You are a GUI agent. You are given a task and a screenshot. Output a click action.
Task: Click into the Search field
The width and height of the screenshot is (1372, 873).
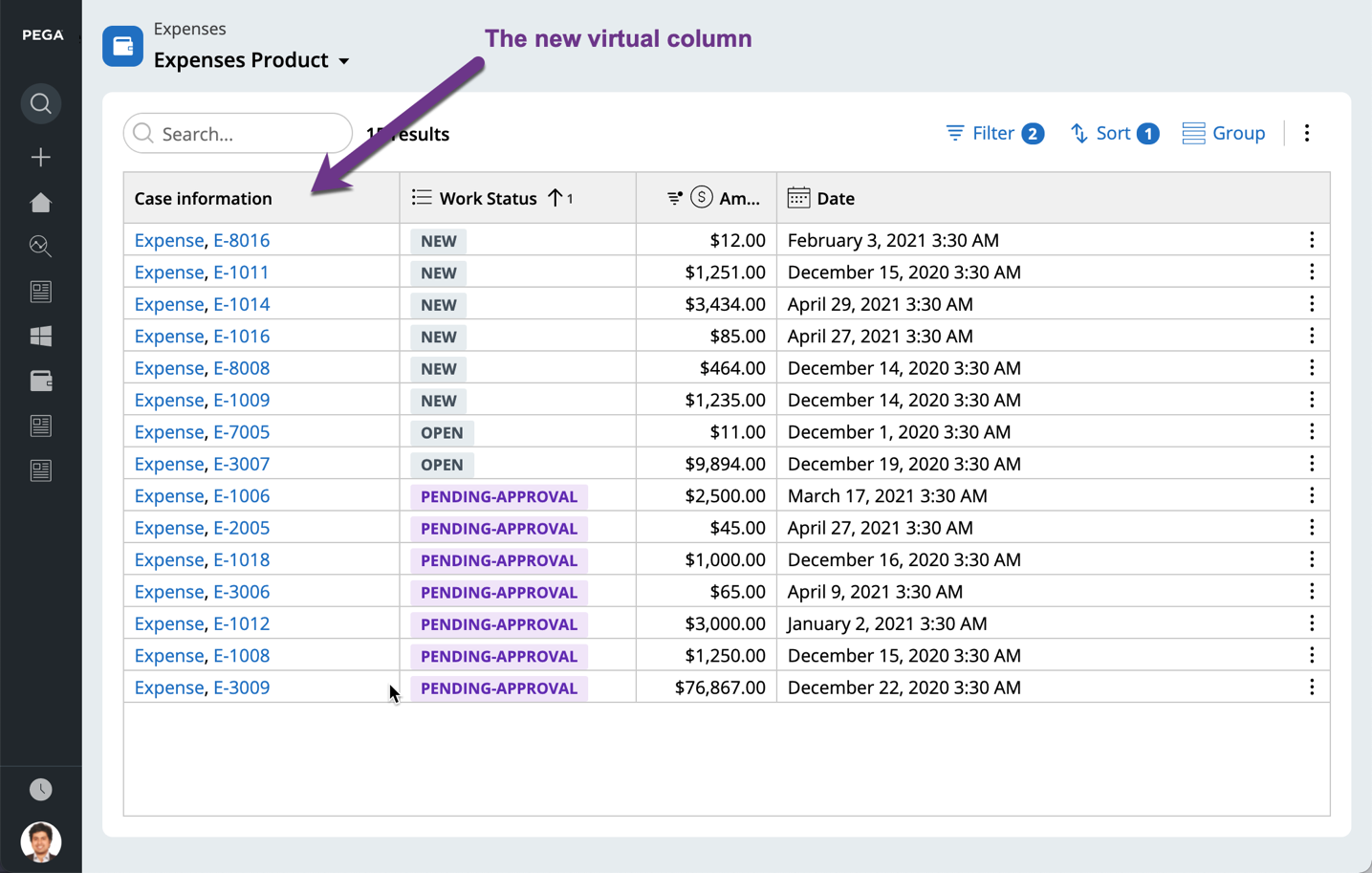[237, 134]
